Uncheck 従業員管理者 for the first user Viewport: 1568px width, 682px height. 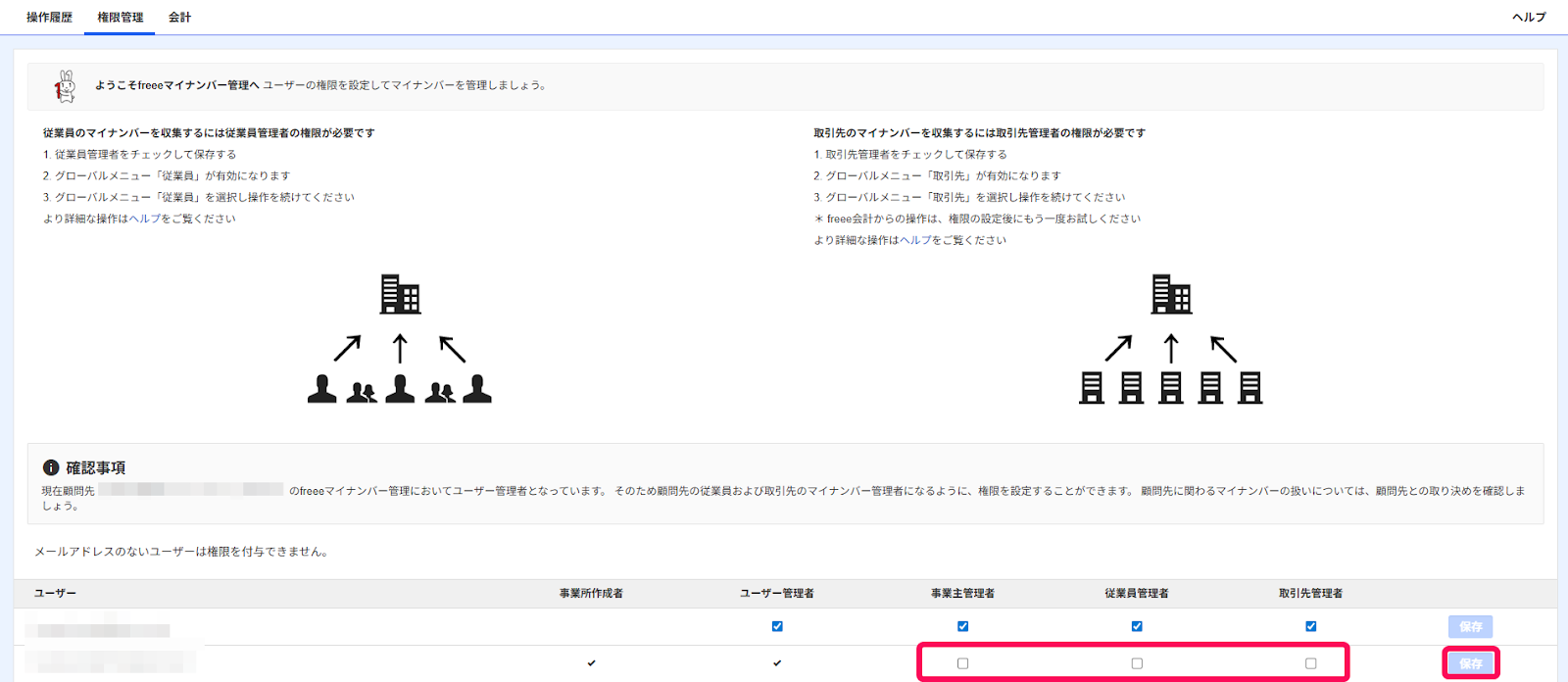(1137, 626)
